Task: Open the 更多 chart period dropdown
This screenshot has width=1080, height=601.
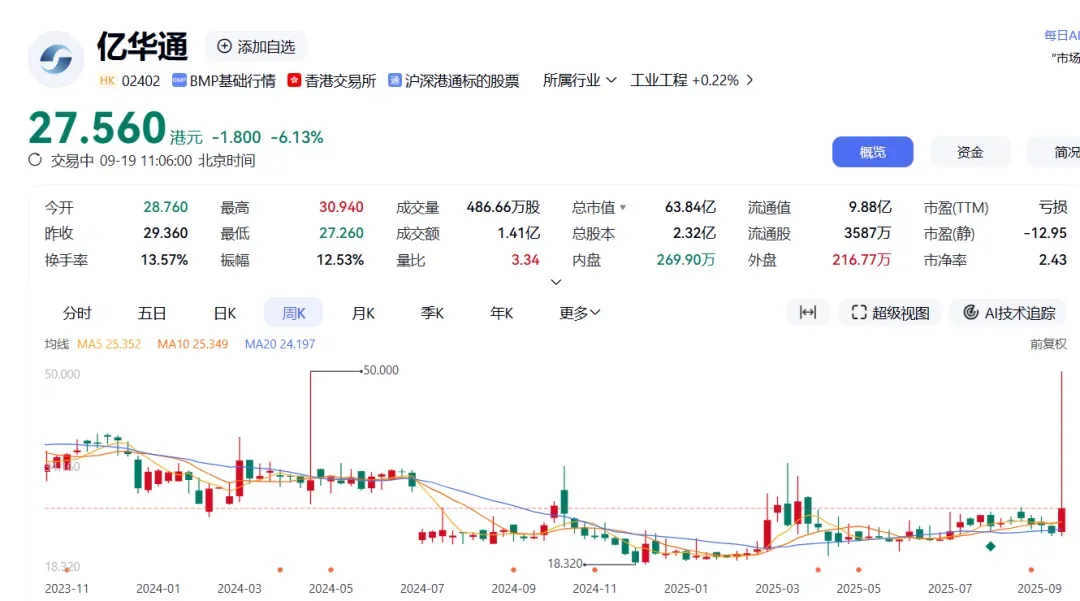Action: pyautogui.click(x=579, y=313)
